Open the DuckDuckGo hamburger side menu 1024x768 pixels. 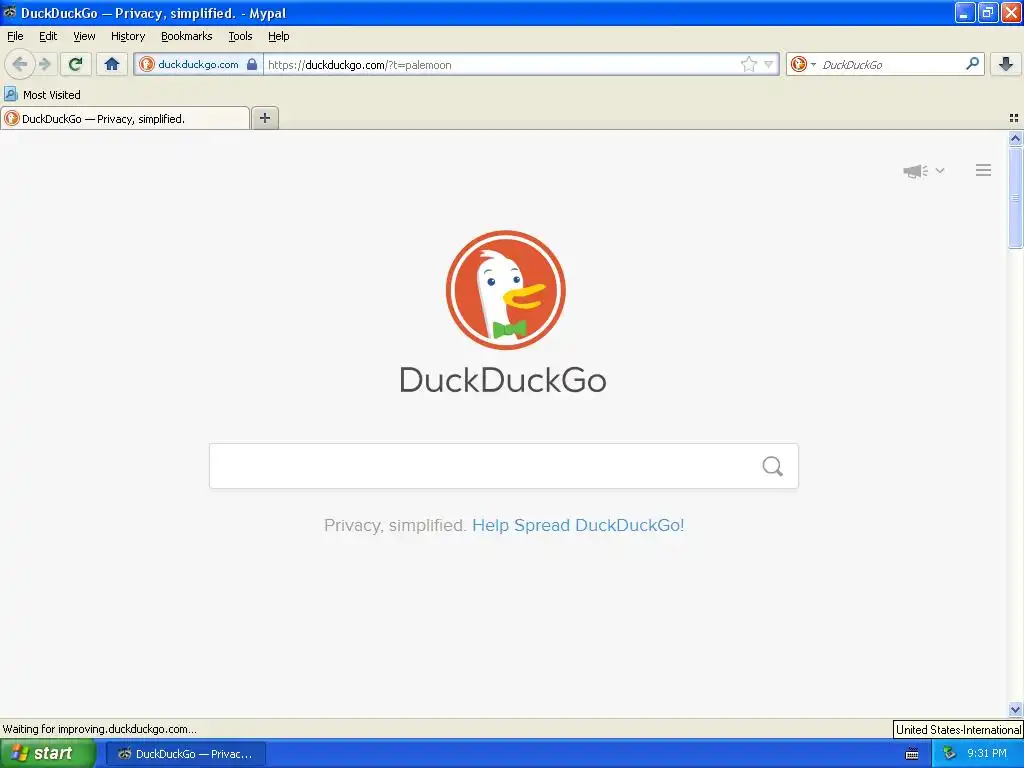tap(984, 170)
